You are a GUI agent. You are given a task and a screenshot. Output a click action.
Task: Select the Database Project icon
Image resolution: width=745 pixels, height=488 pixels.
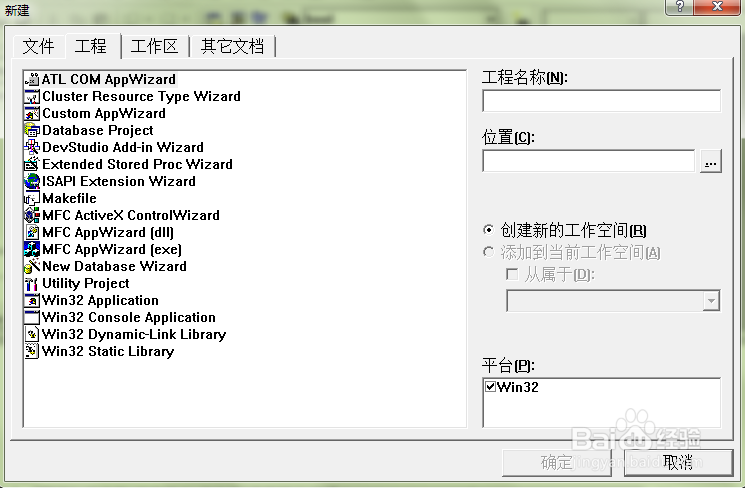point(32,130)
